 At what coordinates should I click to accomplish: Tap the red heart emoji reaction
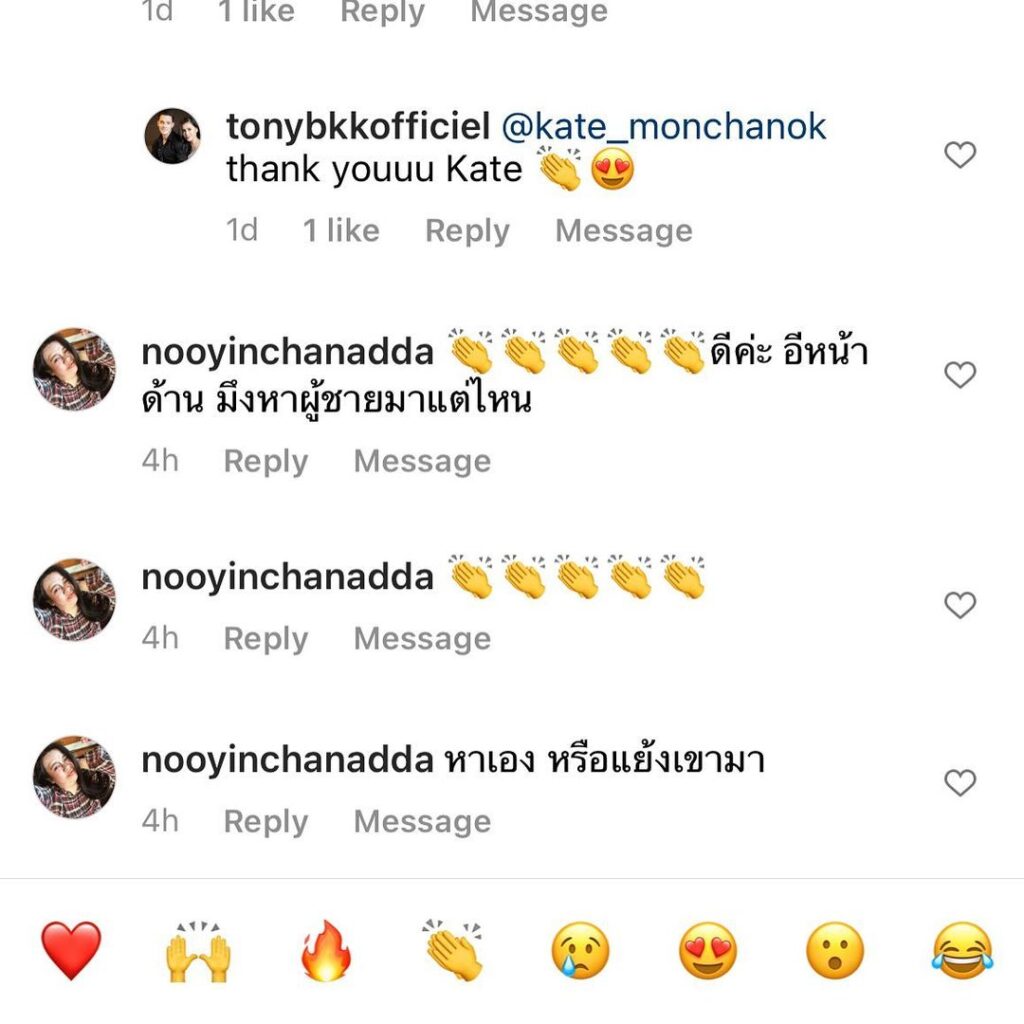click(71, 950)
